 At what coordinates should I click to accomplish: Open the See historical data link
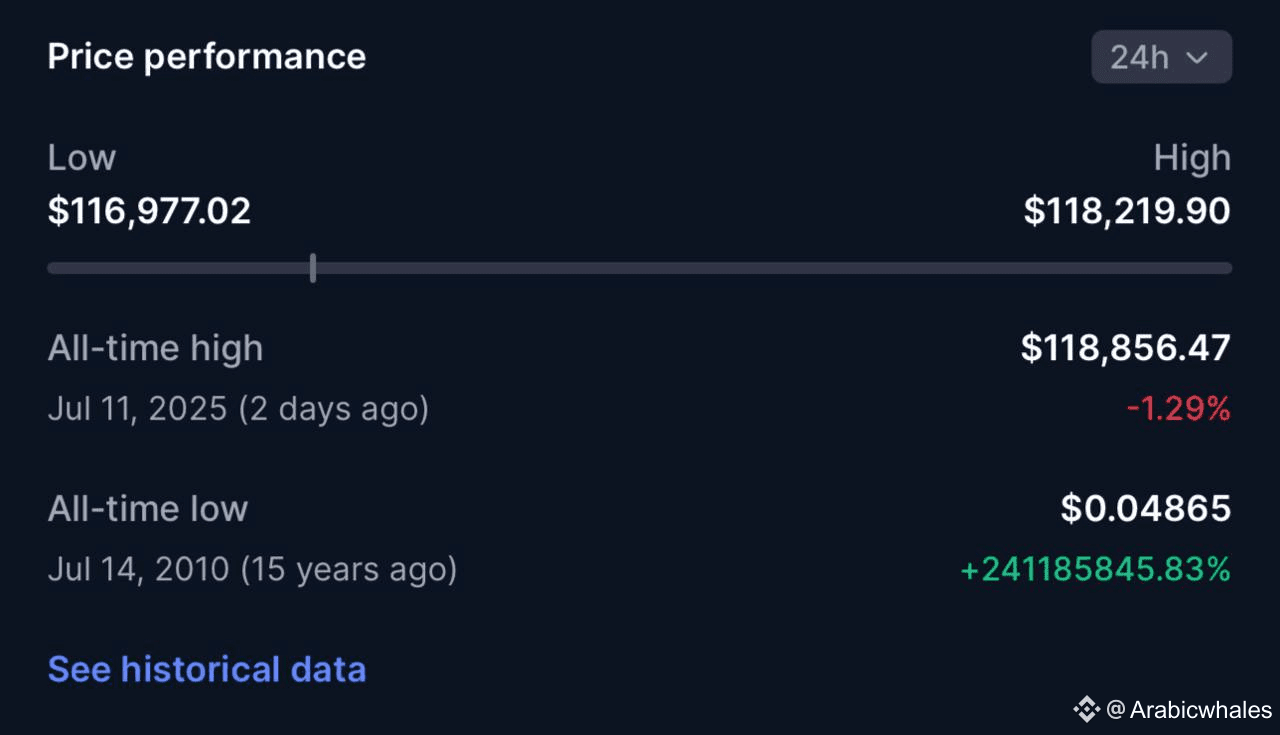[207, 669]
